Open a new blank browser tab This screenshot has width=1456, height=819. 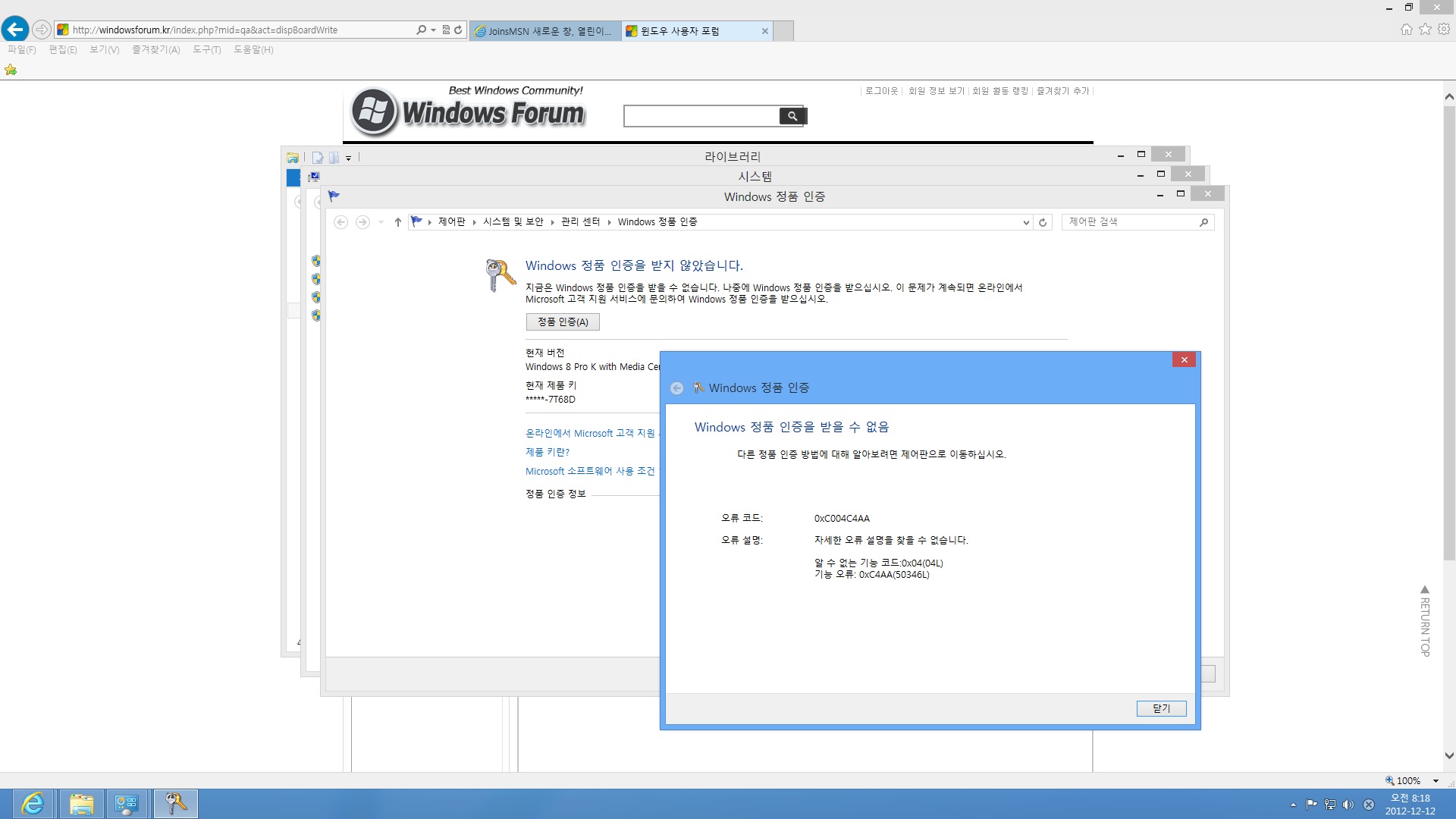tap(783, 31)
